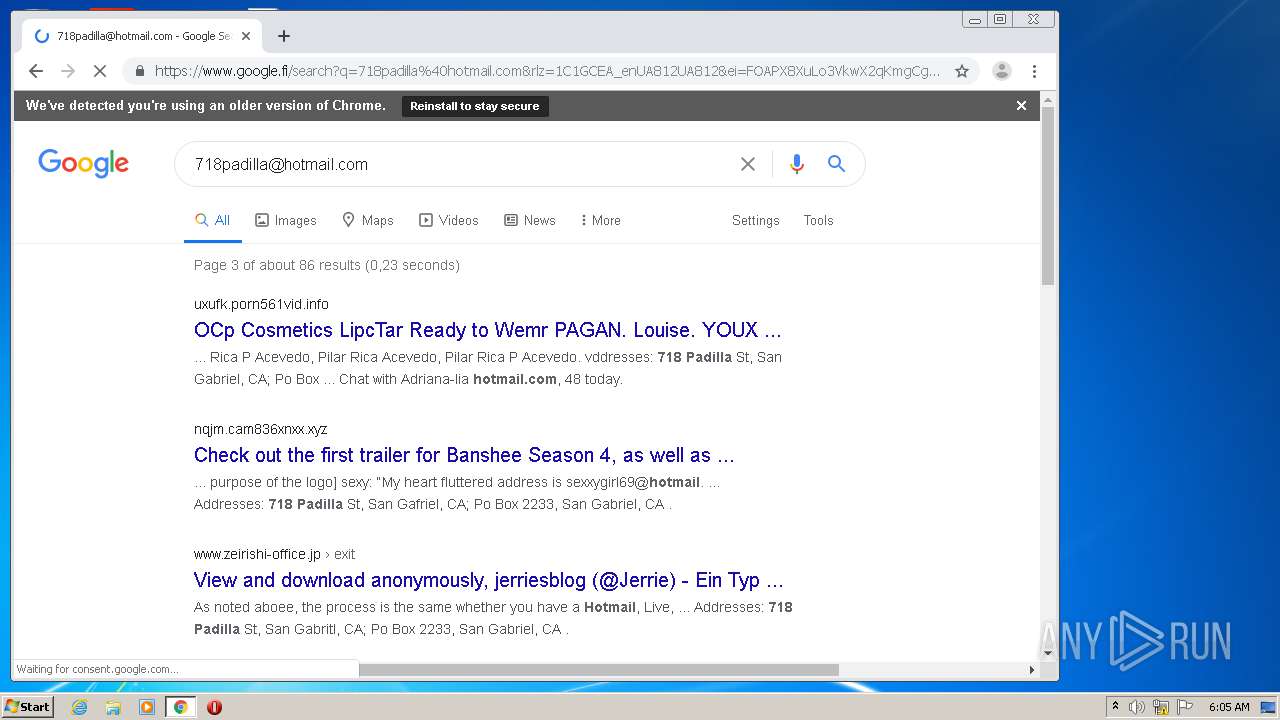1280x720 pixels.
Task: Open Windows Media Player from the taskbar
Action: (x=147, y=707)
